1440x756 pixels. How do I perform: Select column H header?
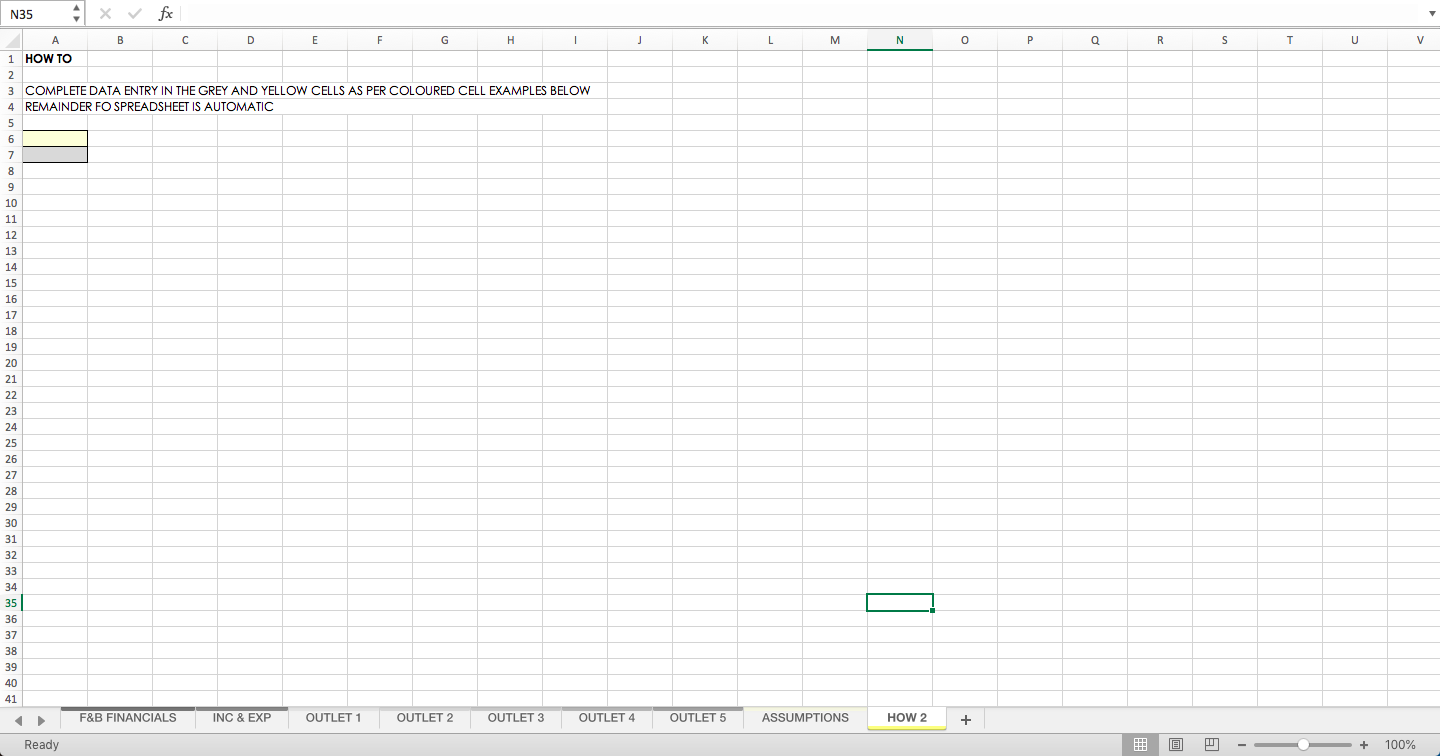510,40
